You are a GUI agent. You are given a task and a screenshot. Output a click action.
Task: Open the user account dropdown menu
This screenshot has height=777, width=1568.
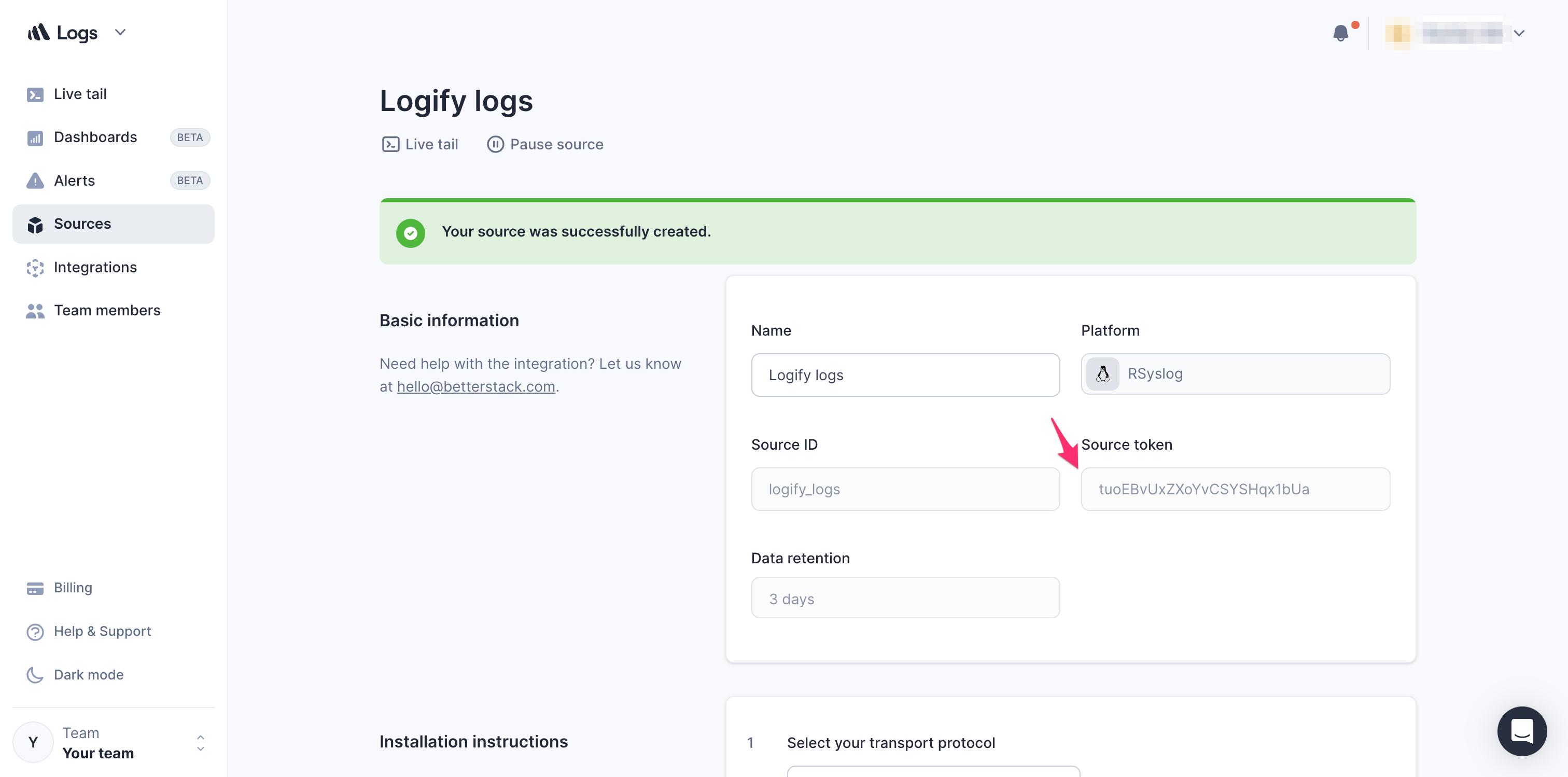(1518, 33)
